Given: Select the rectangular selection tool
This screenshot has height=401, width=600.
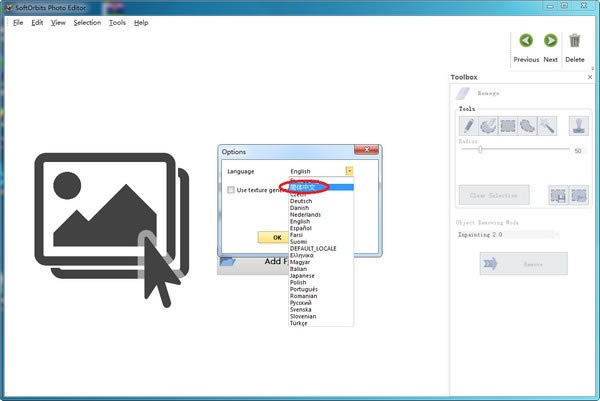Looking at the screenshot, I should 507,126.
